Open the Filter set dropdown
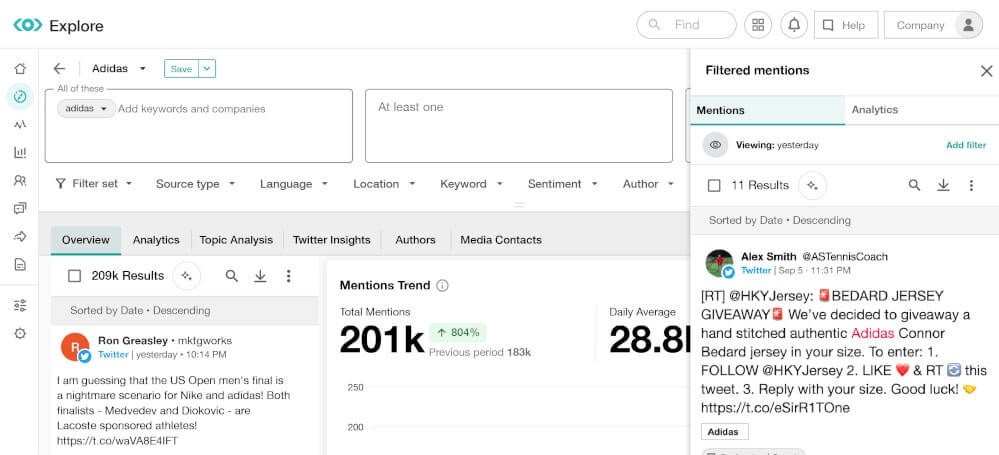The height and width of the screenshot is (455, 999). [94, 184]
